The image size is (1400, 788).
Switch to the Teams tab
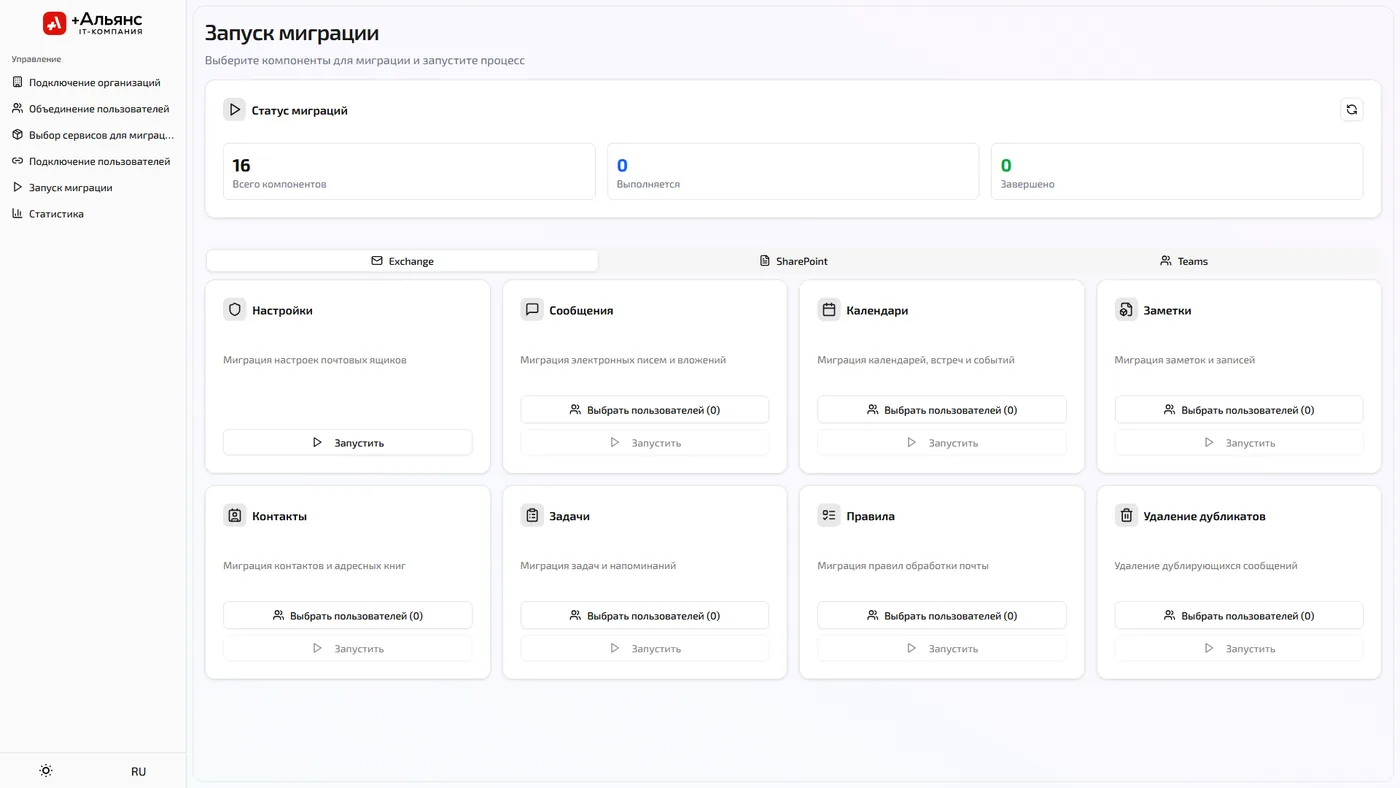click(x=1184, y=261)
